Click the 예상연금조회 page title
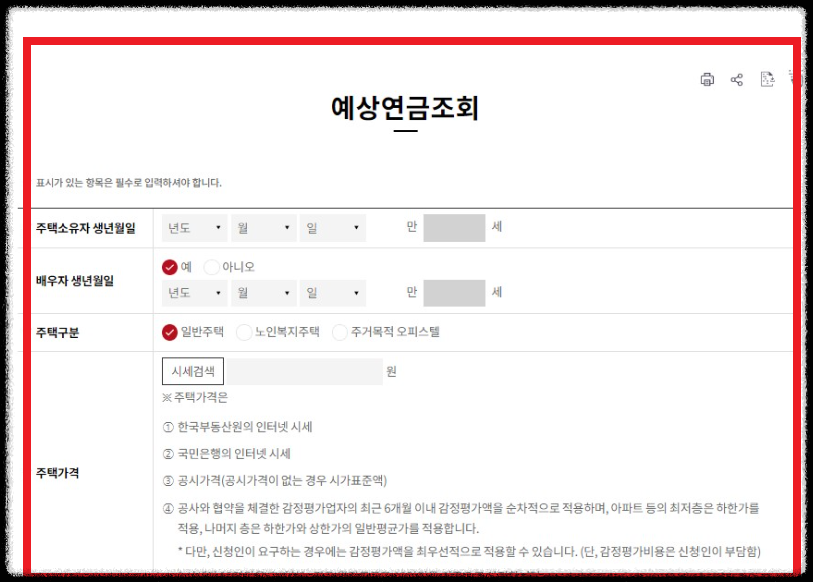 click(x=405, y=108)
